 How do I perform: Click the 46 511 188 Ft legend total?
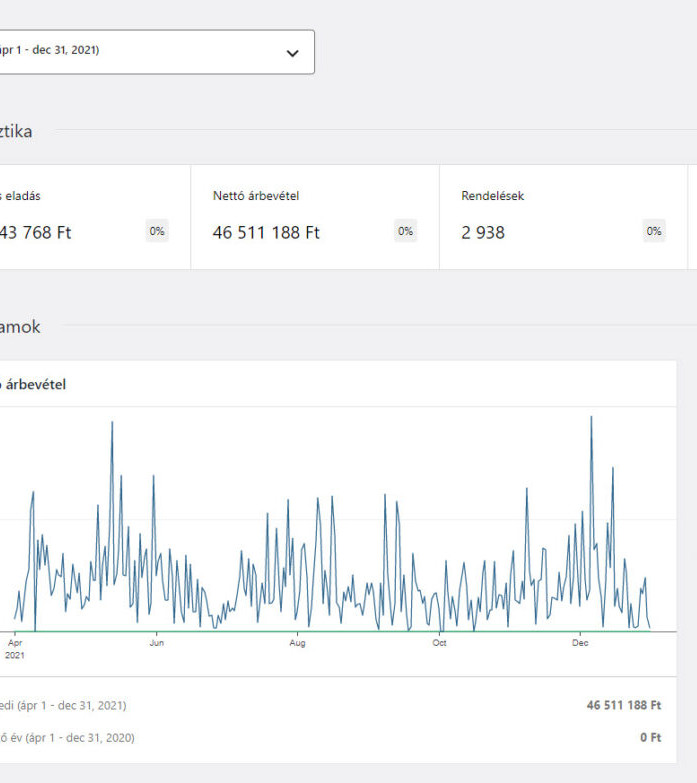coord(623,705)
